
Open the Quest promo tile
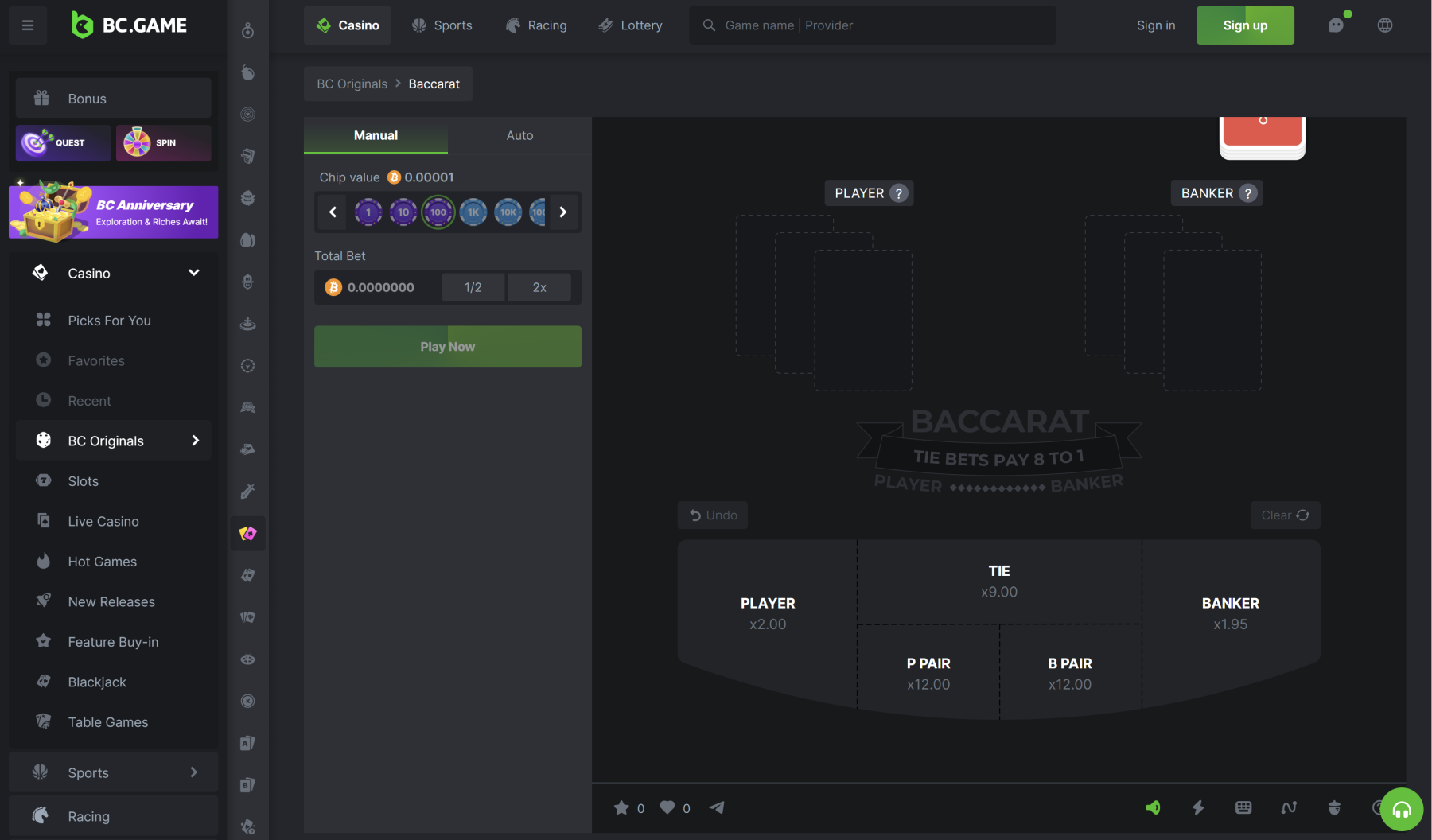coord(63,143)
